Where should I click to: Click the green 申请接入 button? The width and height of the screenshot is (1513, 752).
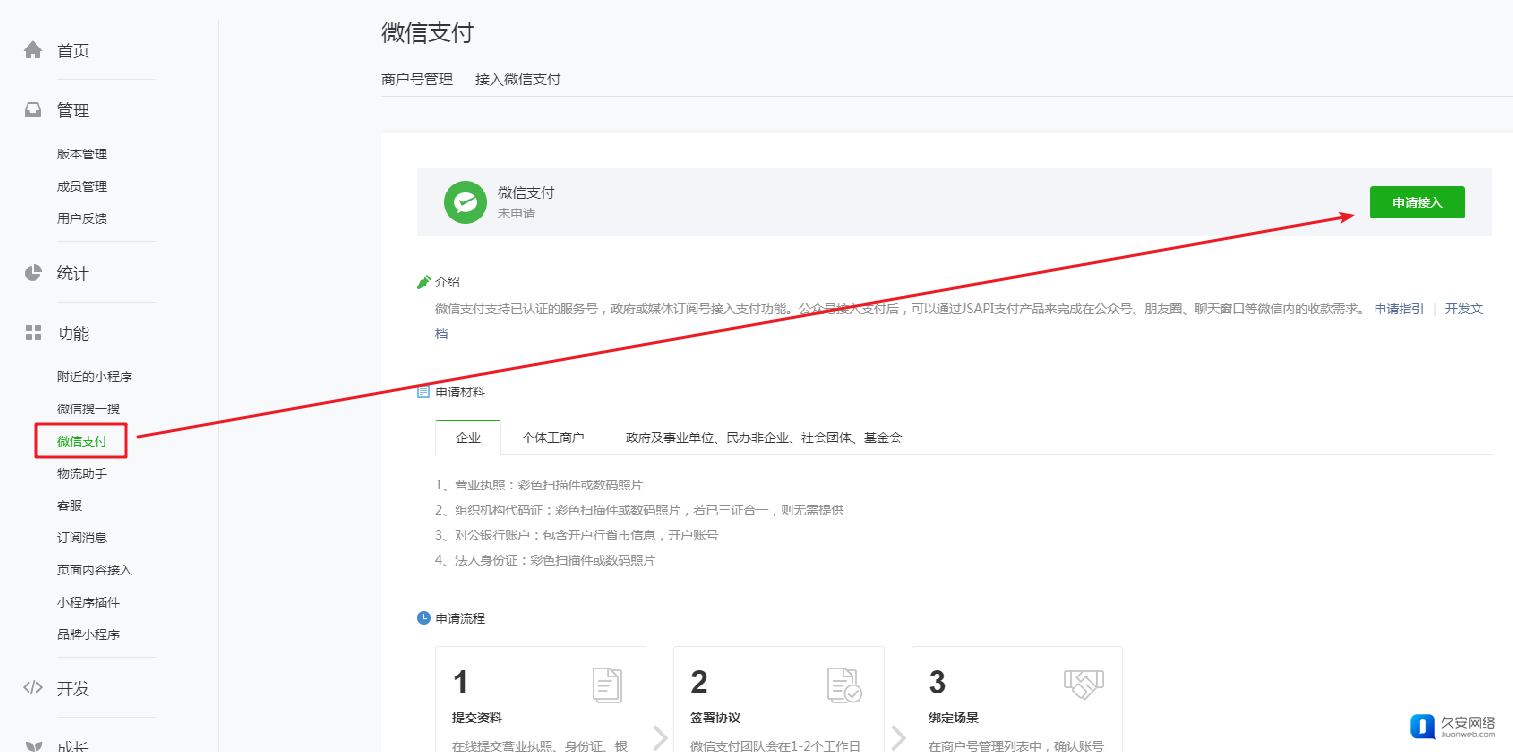point(1417,202)
